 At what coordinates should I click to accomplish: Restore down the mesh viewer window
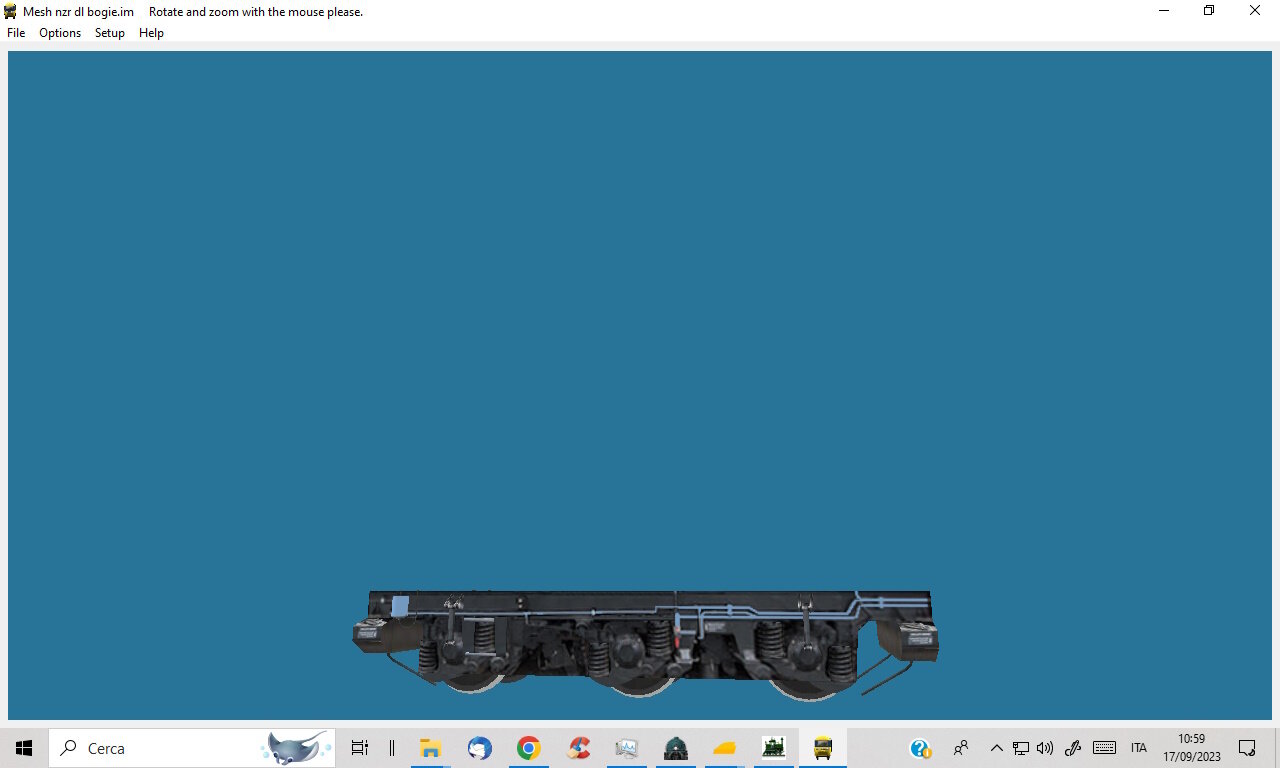1209,11
